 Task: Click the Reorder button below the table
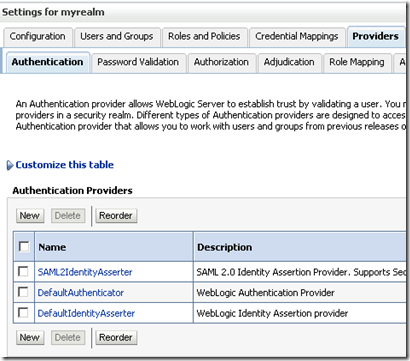click(x=116, y=337)
